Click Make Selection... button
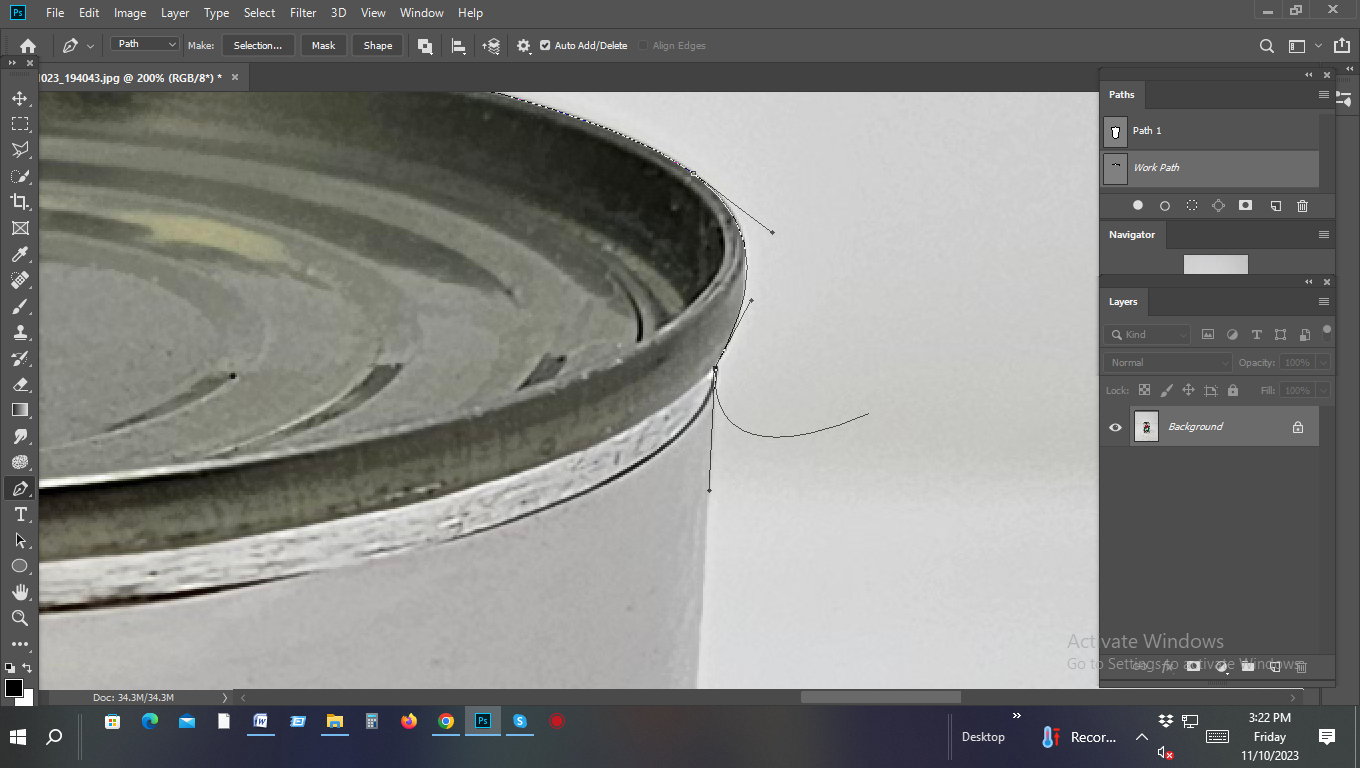Image resolution: width=1360 pixels, height=768 pixels. 258,45
